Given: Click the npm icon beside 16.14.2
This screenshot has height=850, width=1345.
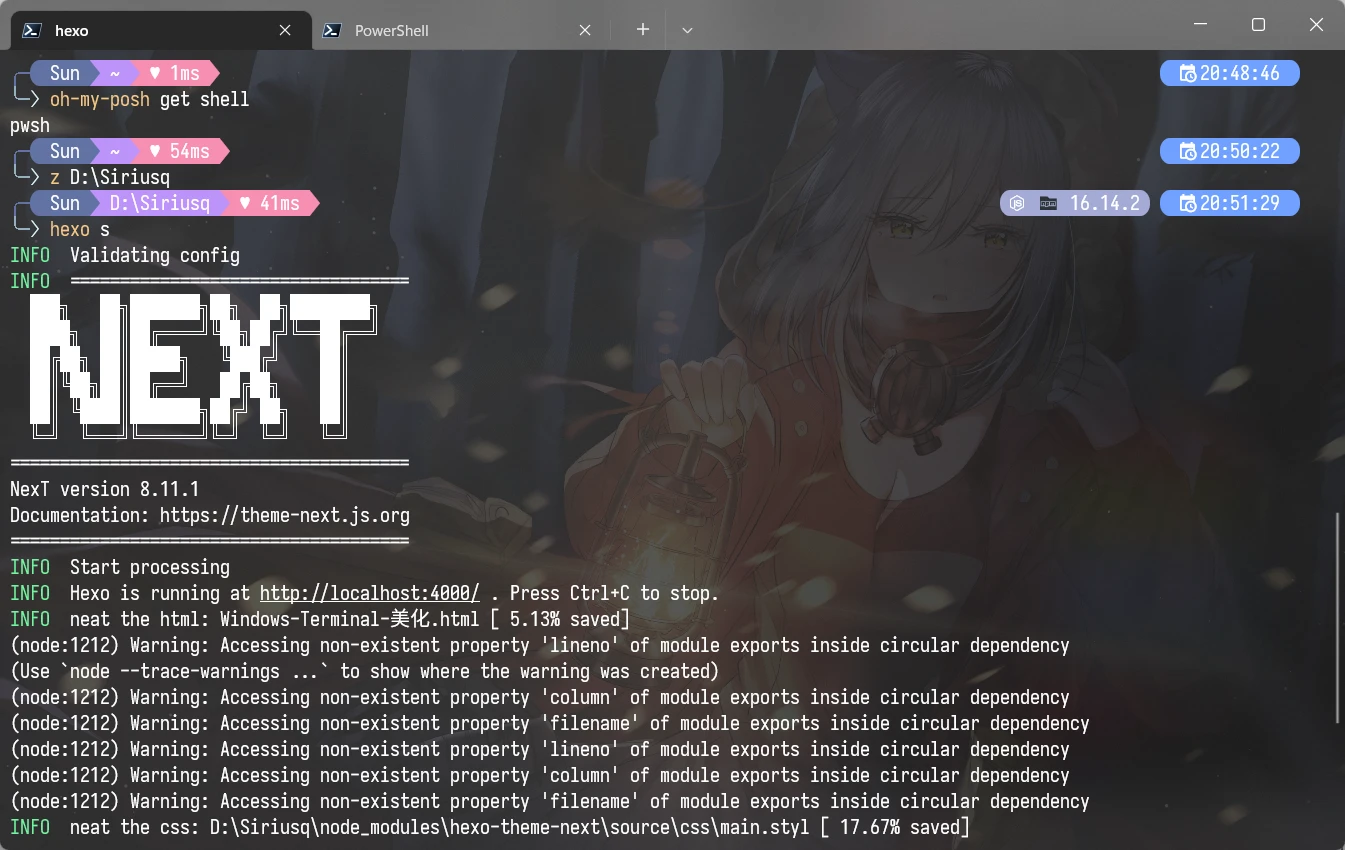Looking at the screenshot, I should tap(1048, 203).
